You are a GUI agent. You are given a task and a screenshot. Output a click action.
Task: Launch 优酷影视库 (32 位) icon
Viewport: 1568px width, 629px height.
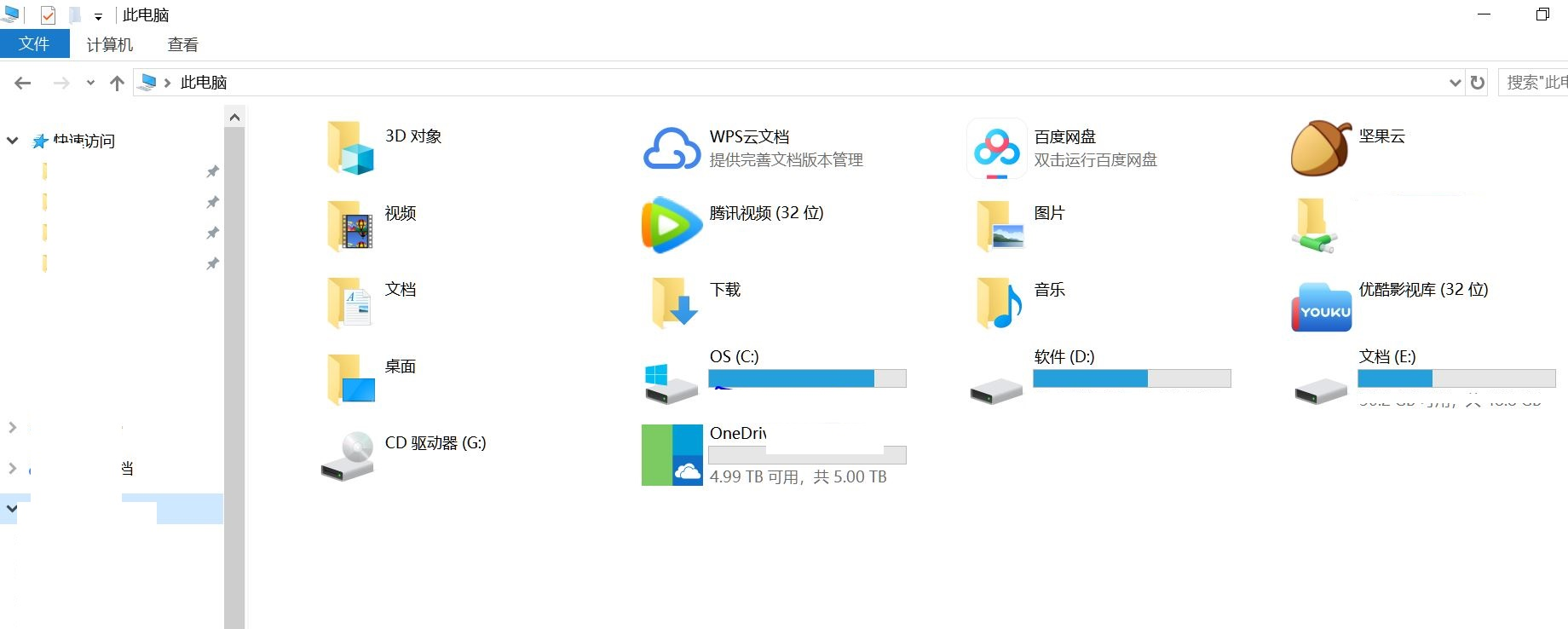[x=1322, y=307]
